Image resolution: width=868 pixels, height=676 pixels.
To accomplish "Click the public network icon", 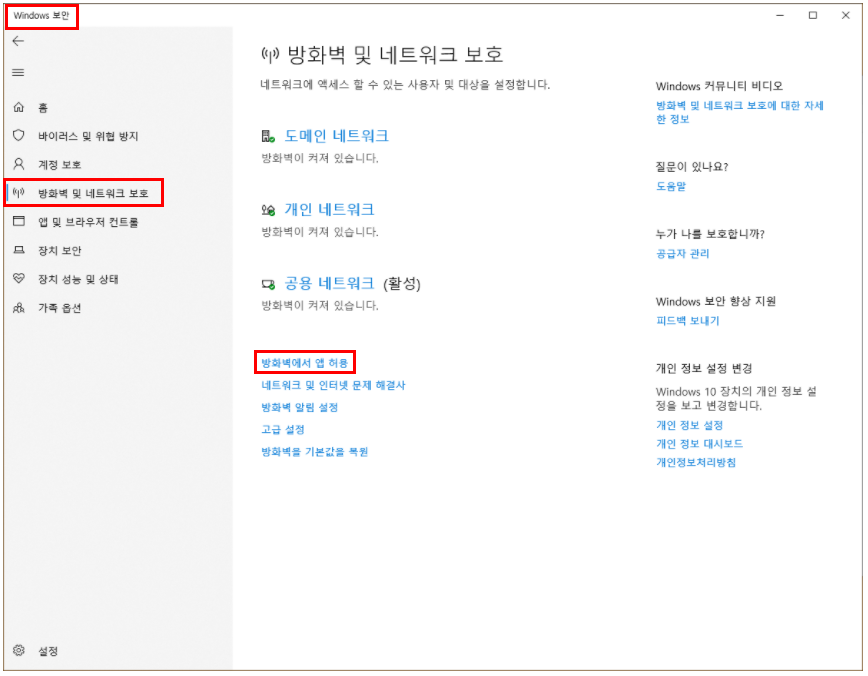I will tap(268, 285).
